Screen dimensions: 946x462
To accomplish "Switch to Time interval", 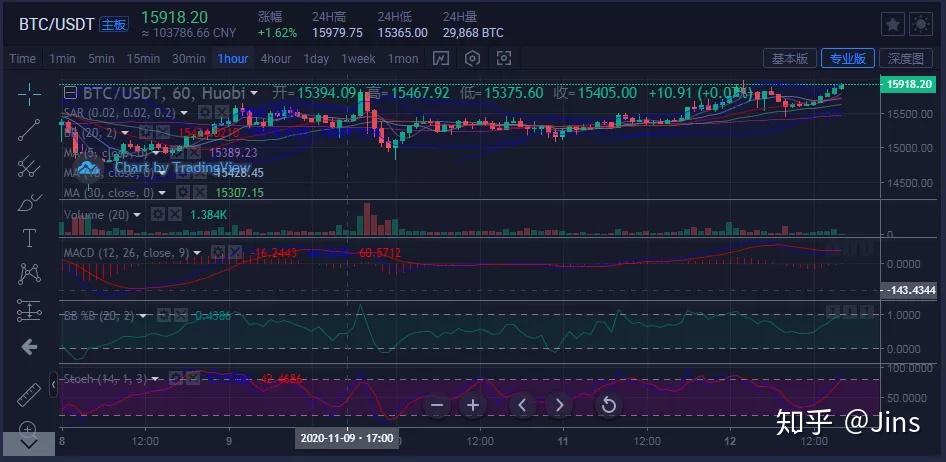I will tap(22, 59).
